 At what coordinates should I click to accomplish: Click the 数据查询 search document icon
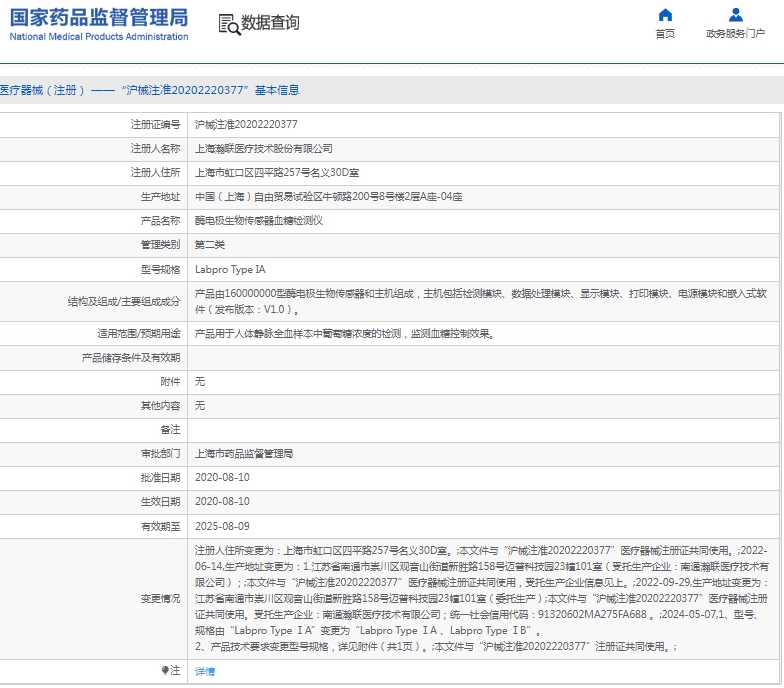point(230,24)
